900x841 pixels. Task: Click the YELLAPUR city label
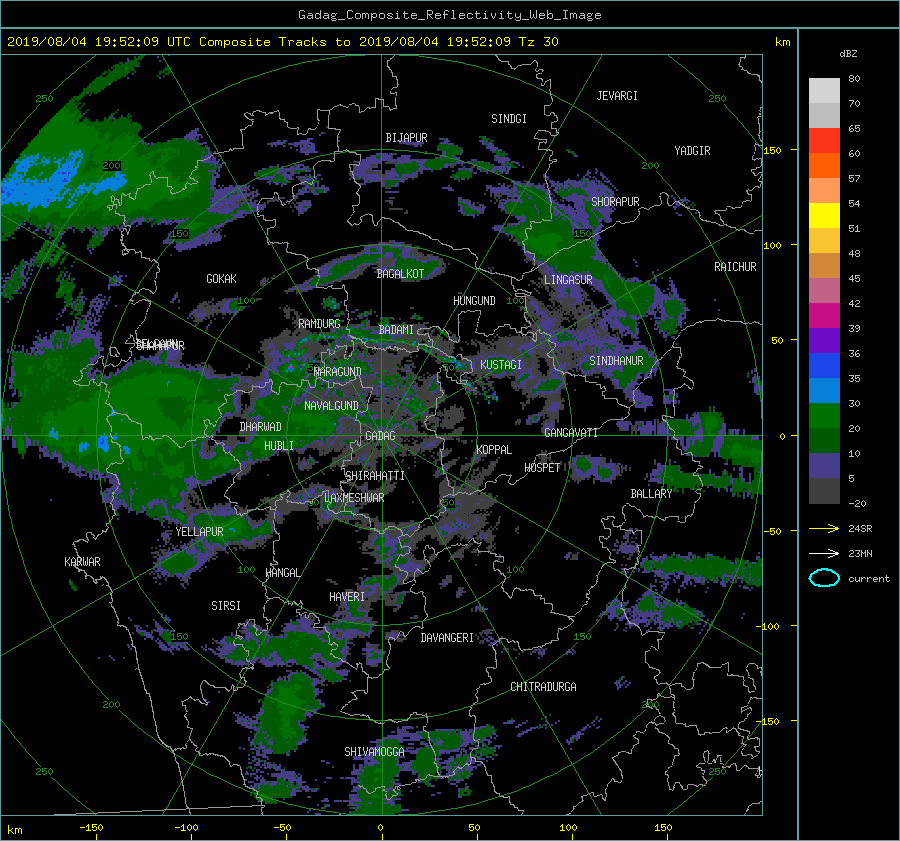pos(200,532)
